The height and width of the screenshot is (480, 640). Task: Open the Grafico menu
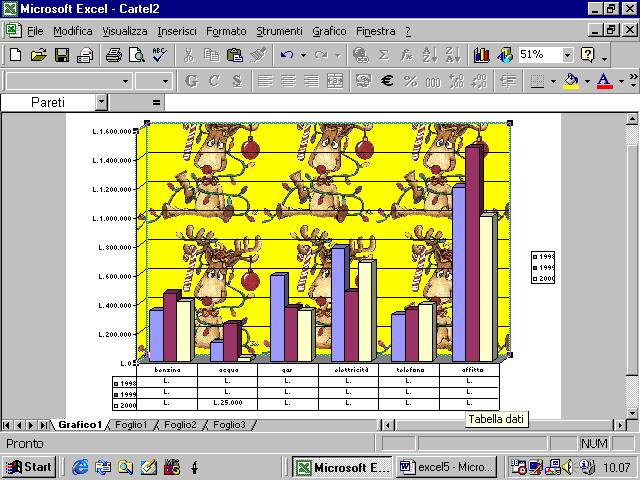tap(329, 31)
